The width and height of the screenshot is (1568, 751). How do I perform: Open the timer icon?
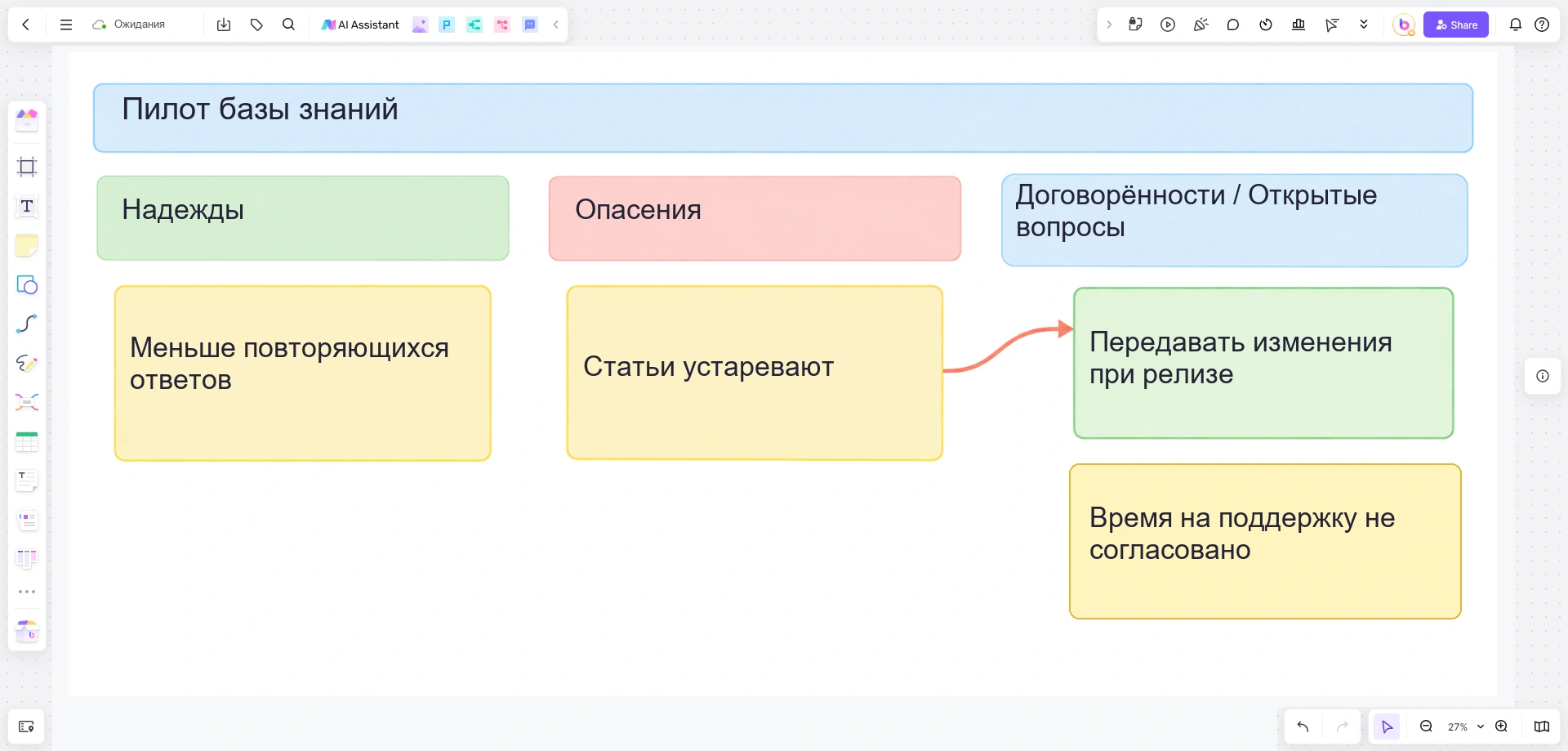[1266, 25]
